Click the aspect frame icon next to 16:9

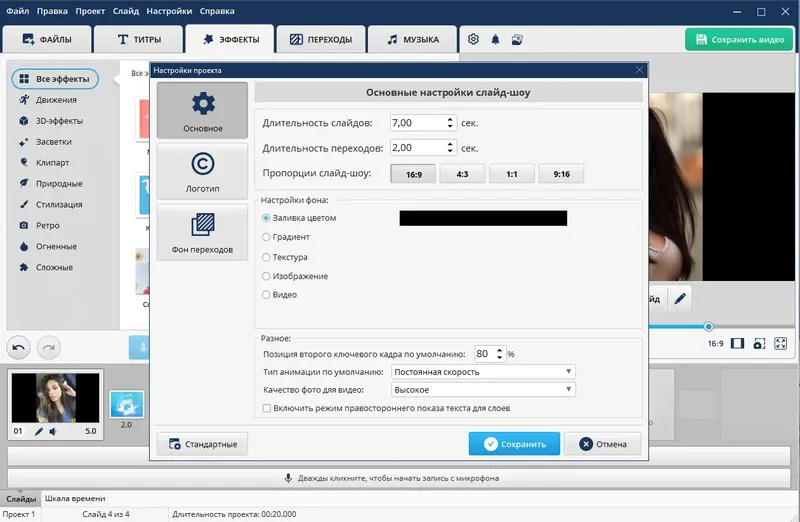(737, 343)
